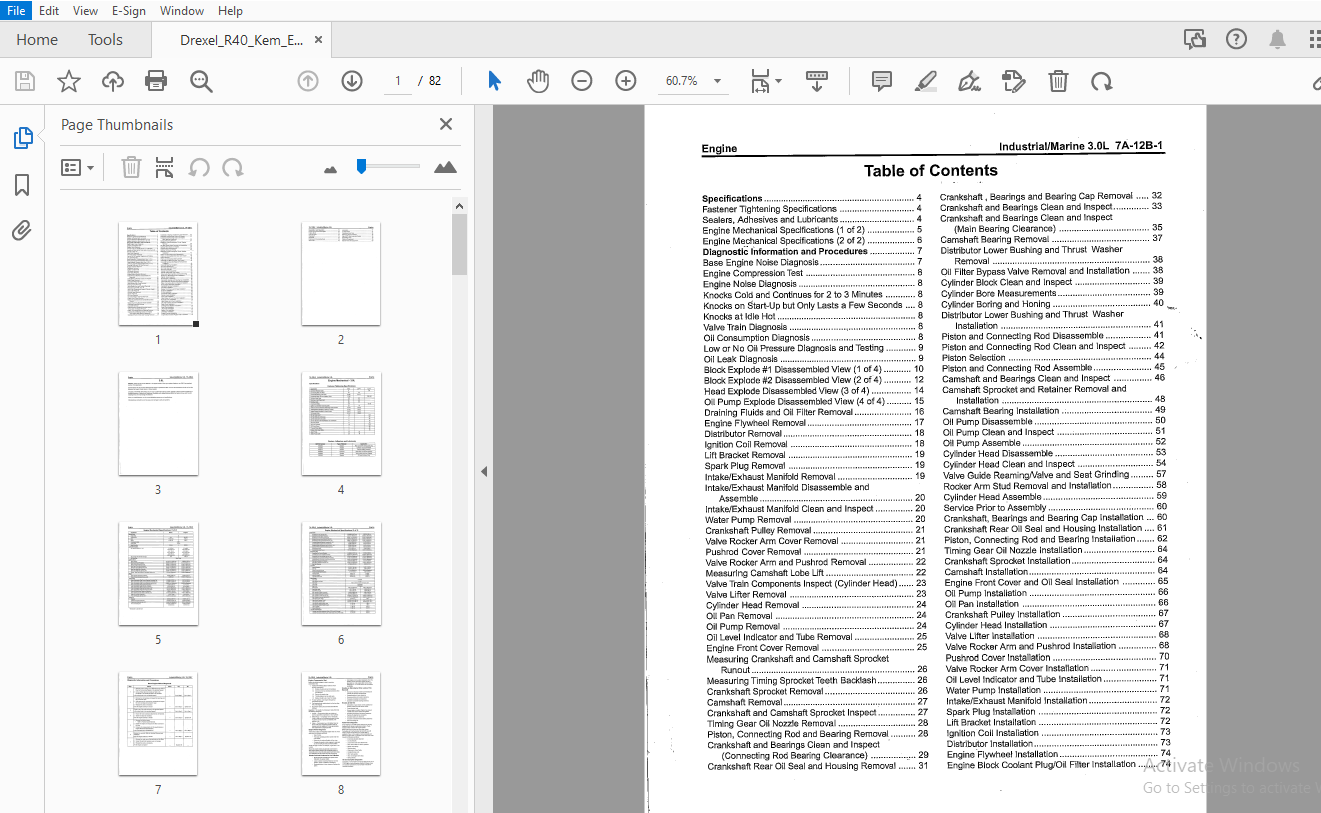Rotate thumbnails counterclockwise

tap(199, 167)
